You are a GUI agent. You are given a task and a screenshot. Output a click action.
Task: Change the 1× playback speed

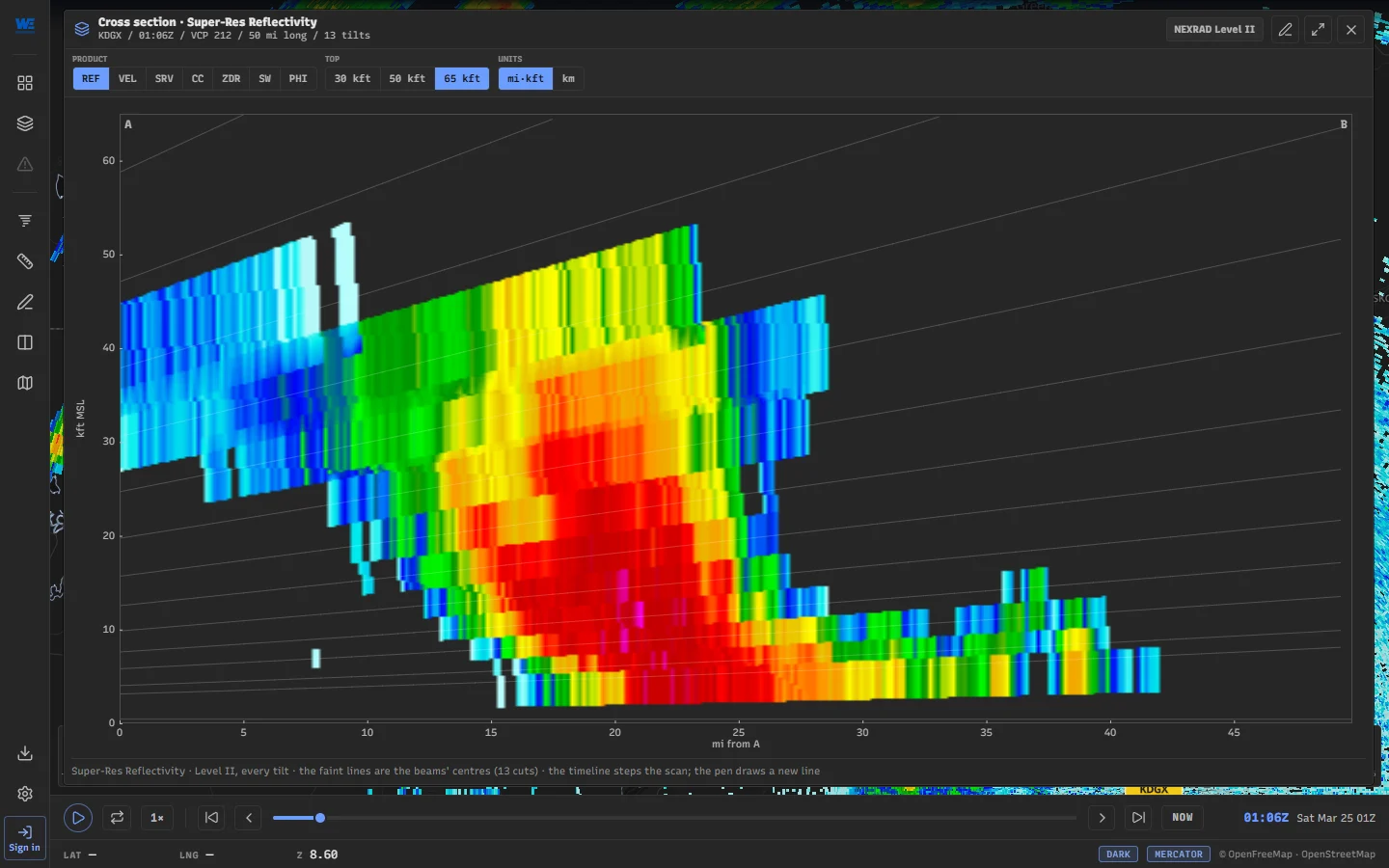click(157, 818)
